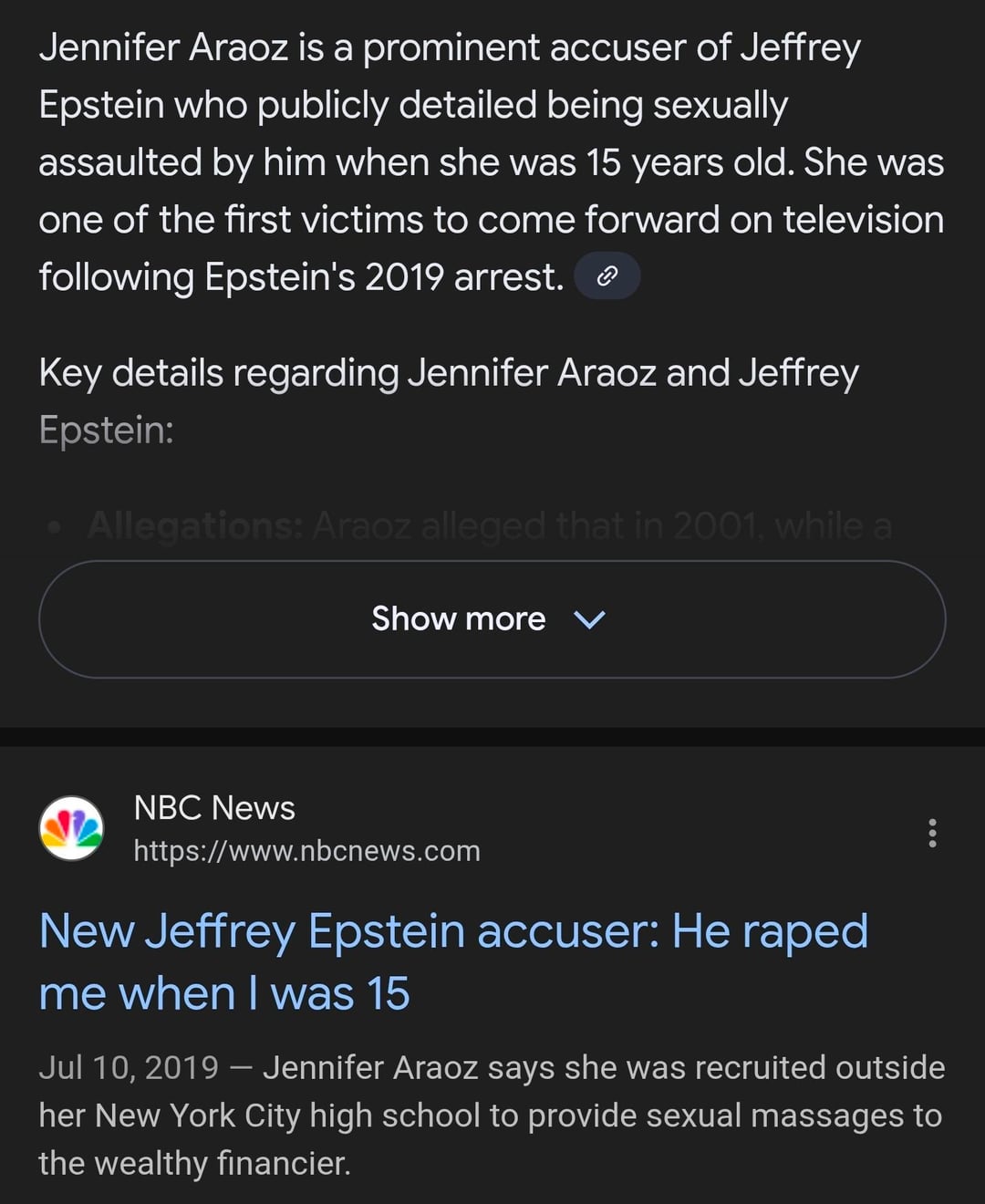Click the "Jul 10, 2019" result date
The height and width of the screenshot is (1204, 985).
[129, 1067]
